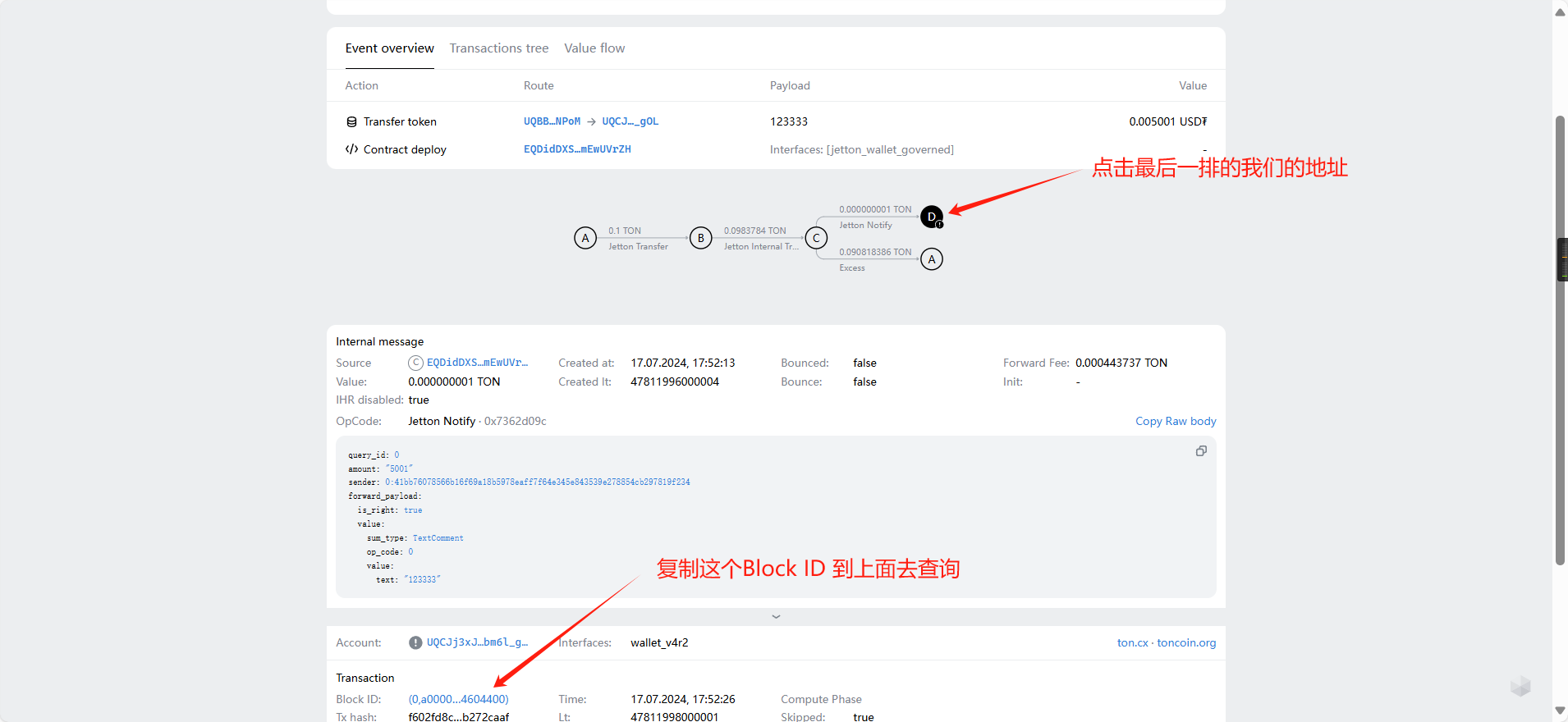Click the warning icon beside the Account address

(x=415, y=642)
